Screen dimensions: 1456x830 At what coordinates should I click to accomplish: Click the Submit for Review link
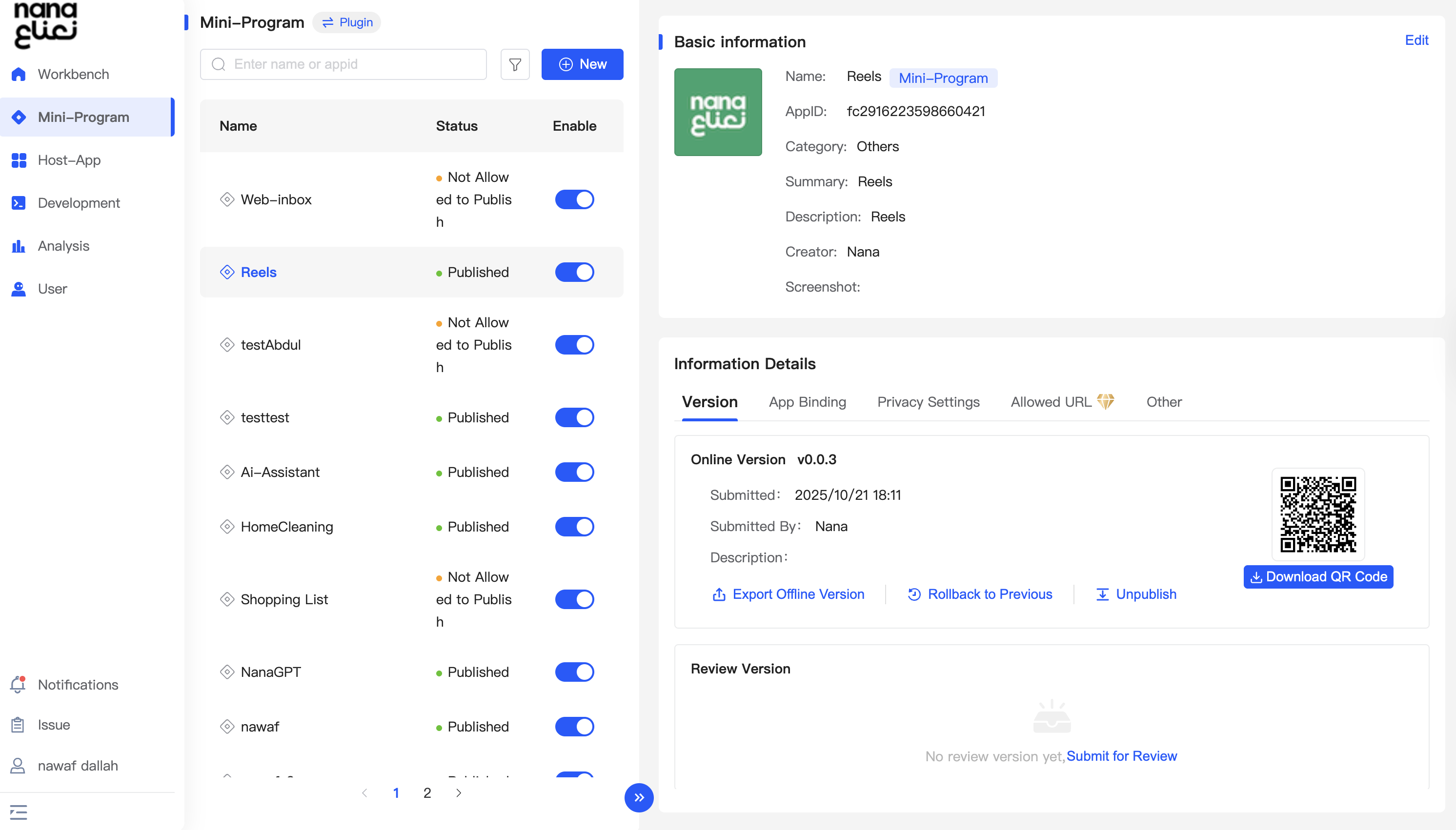[1121, 756]
